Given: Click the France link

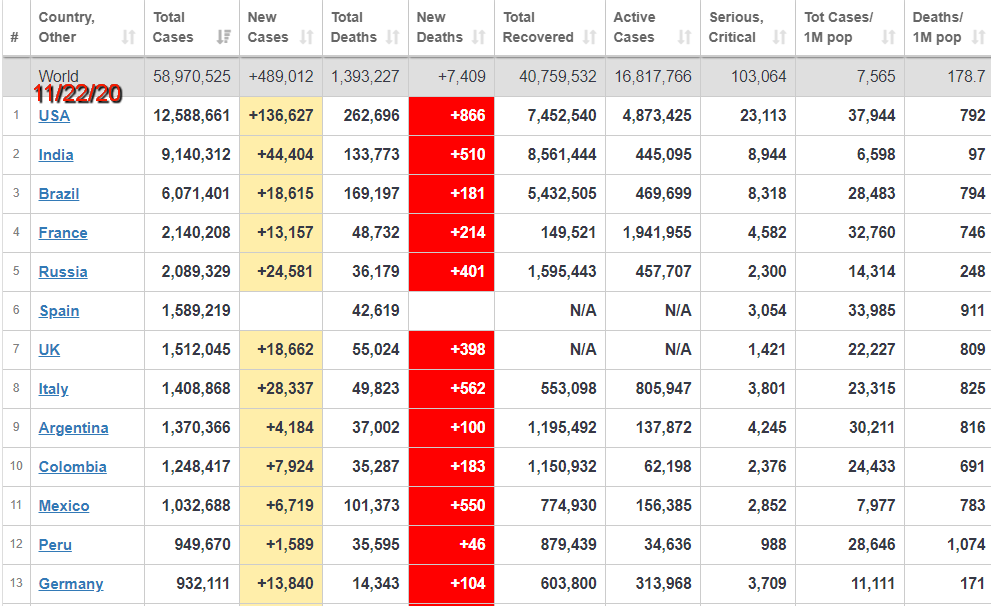Looking at the screenshot, I should point(63,233).
